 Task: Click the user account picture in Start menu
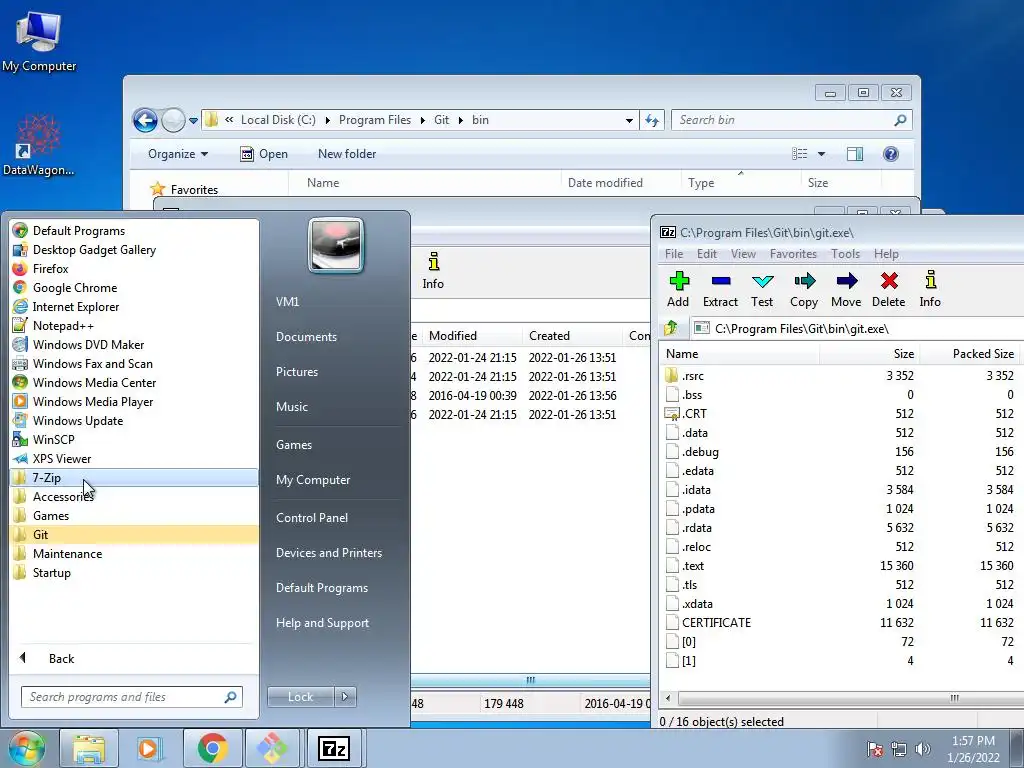336,245
